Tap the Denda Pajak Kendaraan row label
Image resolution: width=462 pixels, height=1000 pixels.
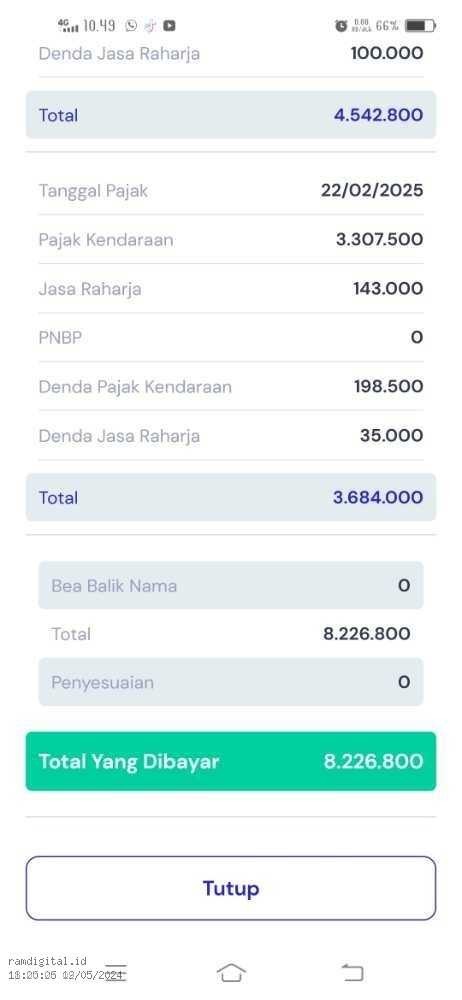click(x=135, y=387)
